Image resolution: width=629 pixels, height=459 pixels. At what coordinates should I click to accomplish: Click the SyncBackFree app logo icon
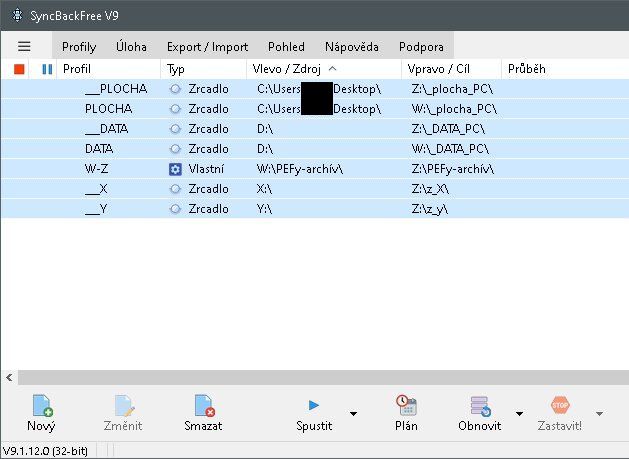click(16, 16)
